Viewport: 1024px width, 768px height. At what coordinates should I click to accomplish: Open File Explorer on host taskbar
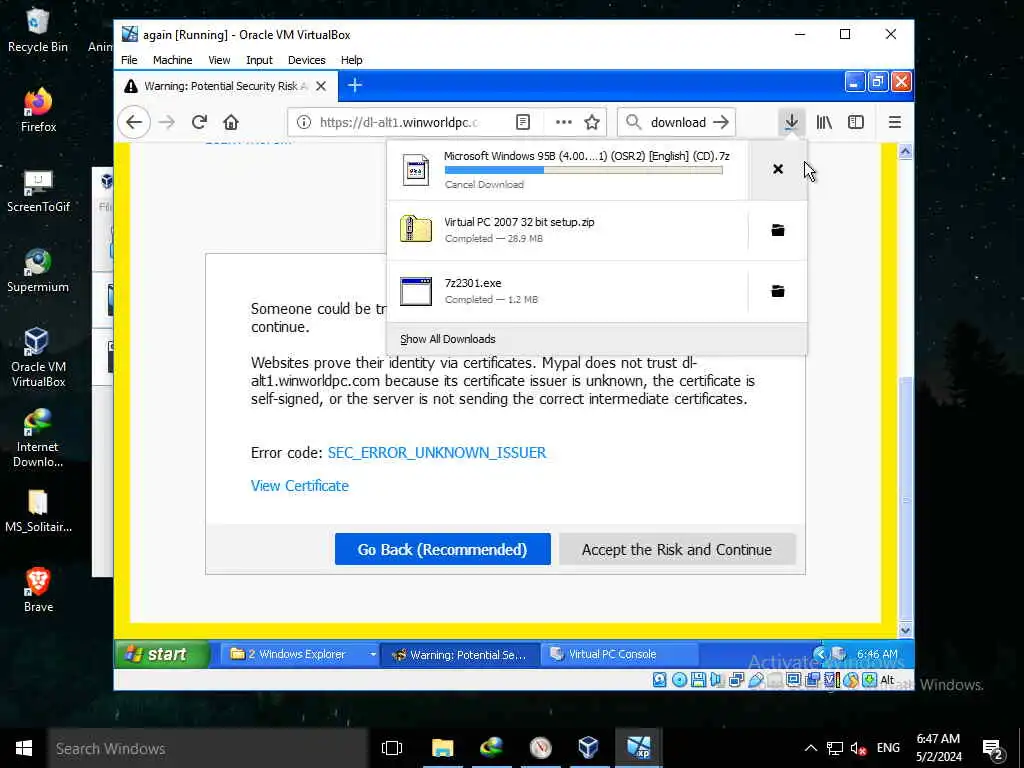click(x=442, y=748)
